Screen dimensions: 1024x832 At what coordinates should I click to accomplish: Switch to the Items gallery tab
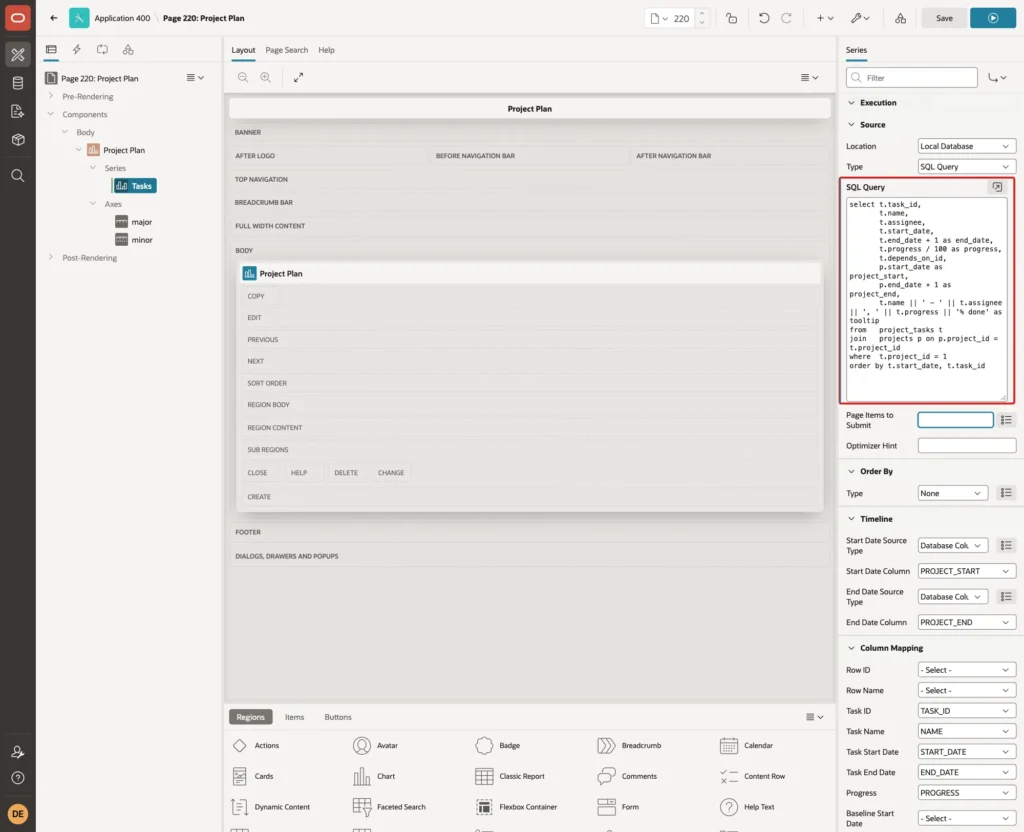[294, 716]
